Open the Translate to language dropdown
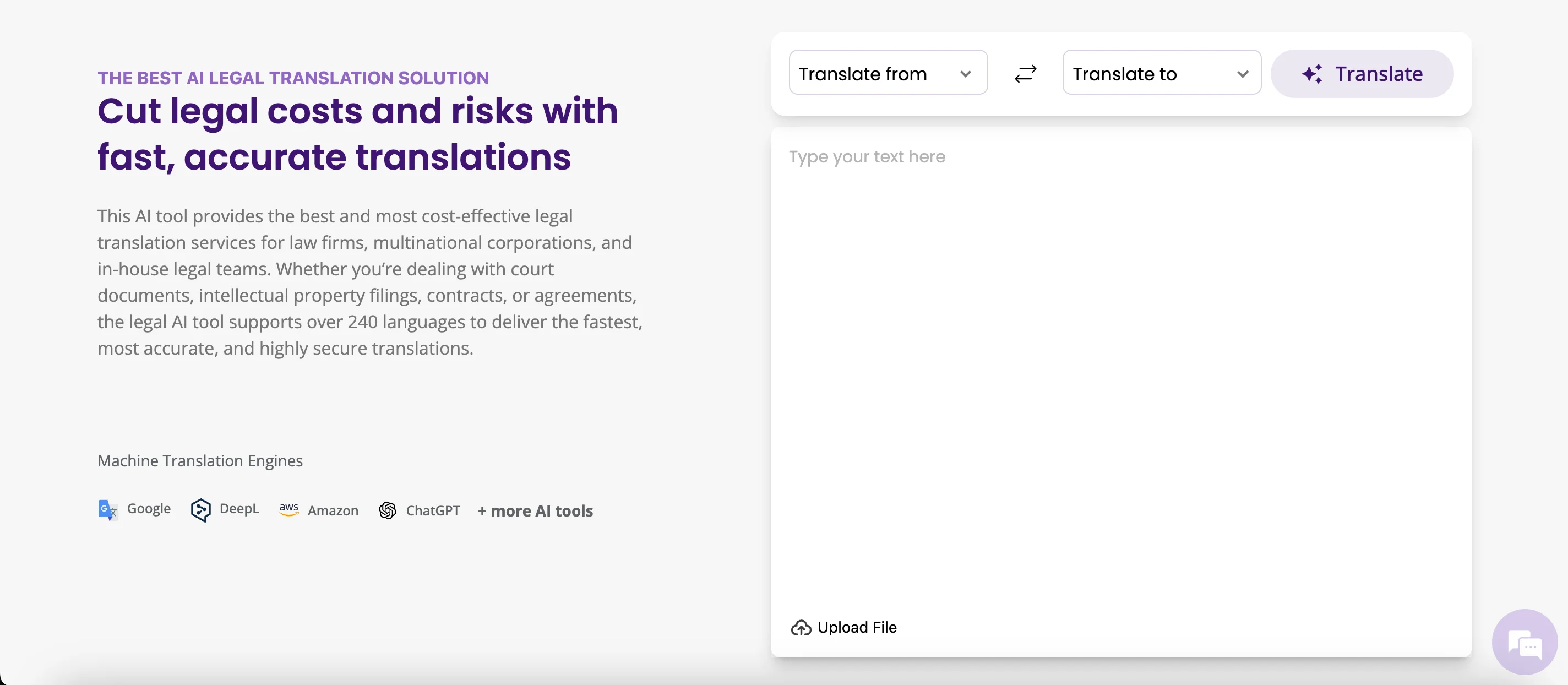1568x685 pixels. pyautogui.click(x=1161, y=73)
